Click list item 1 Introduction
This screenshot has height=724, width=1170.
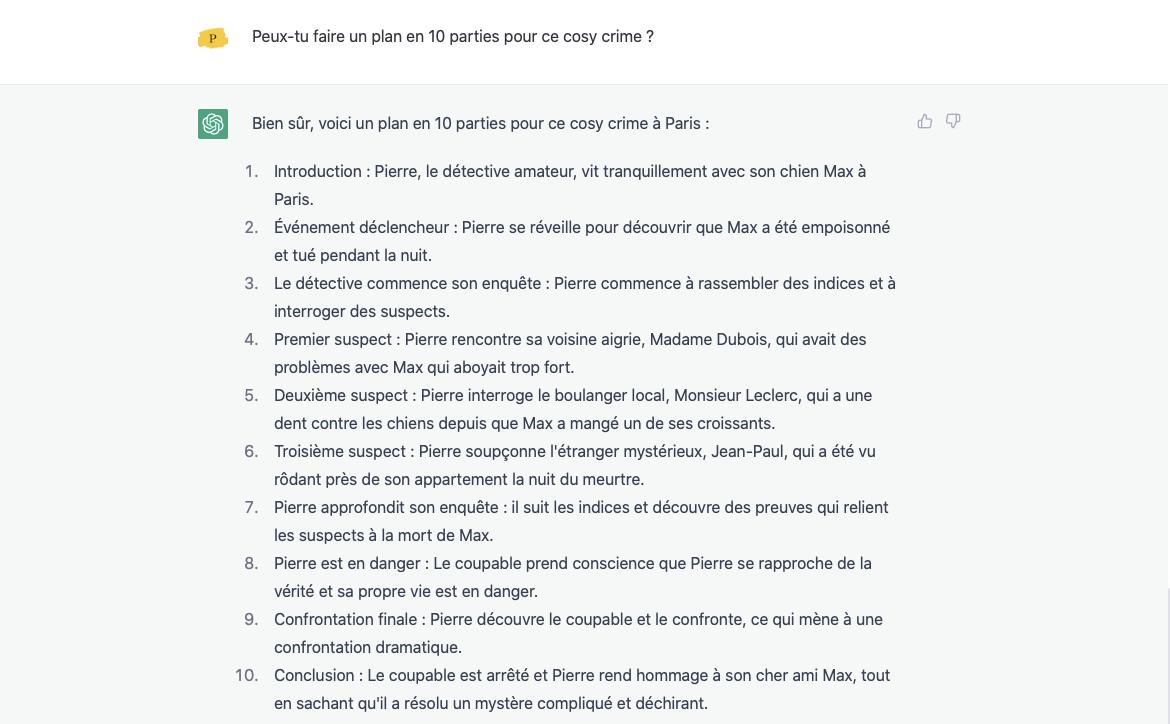pos(570,185)
